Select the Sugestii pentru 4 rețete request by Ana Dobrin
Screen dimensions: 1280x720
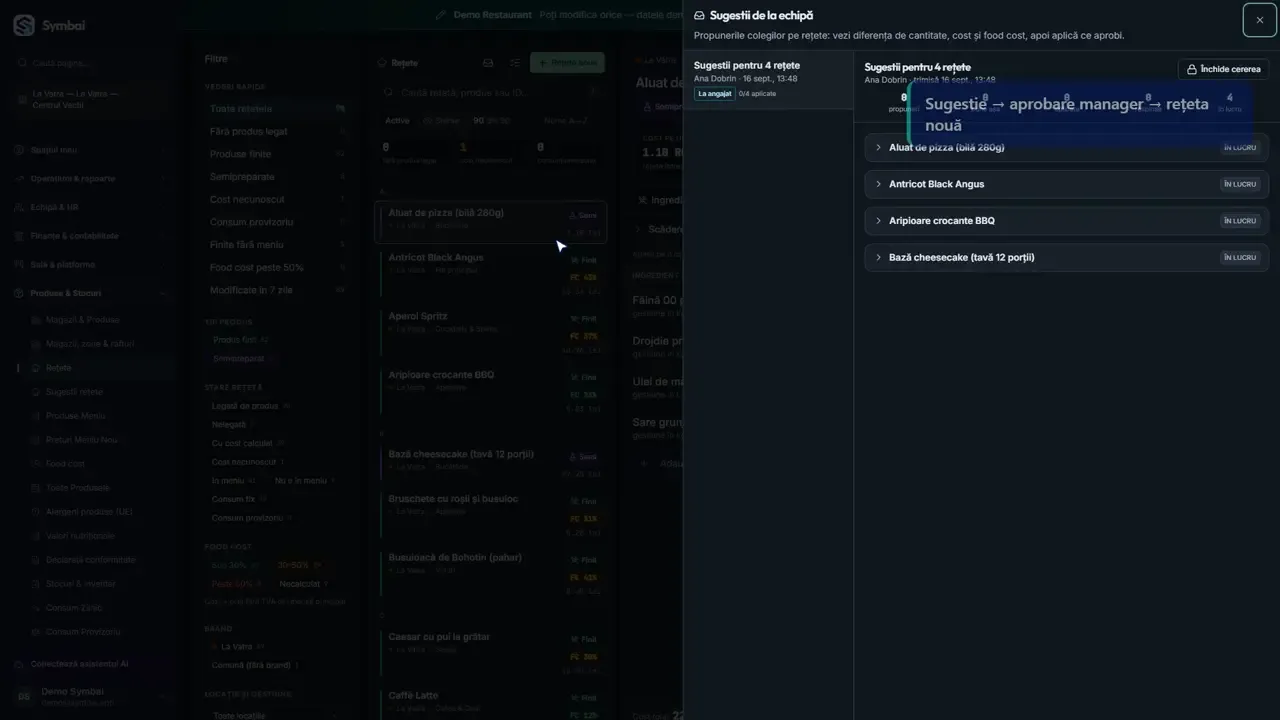click(x=767, y=79)
